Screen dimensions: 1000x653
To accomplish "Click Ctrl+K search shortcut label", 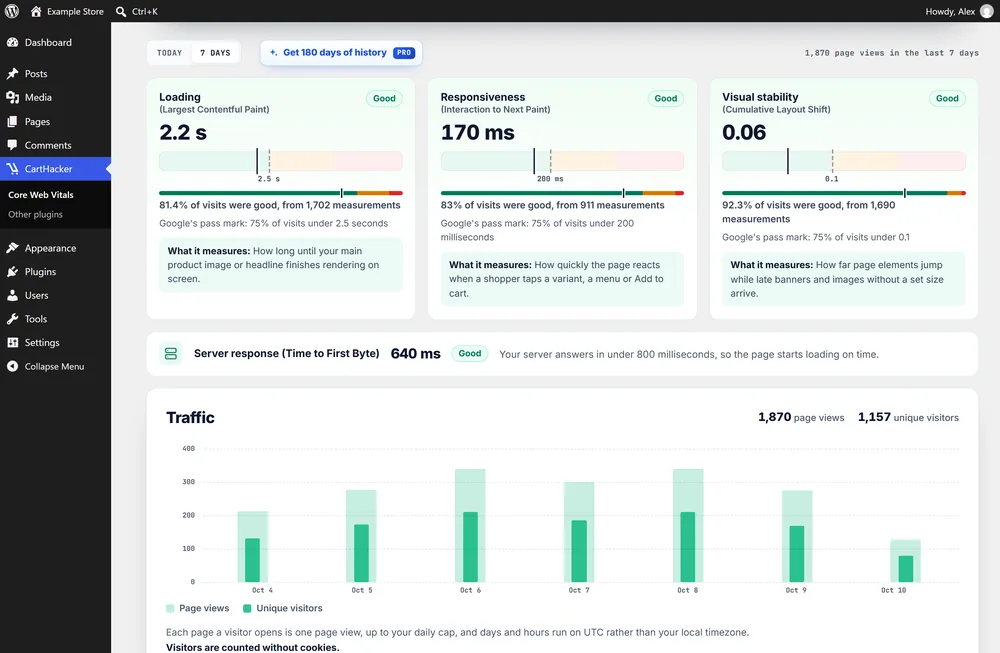I will point(145,11).
